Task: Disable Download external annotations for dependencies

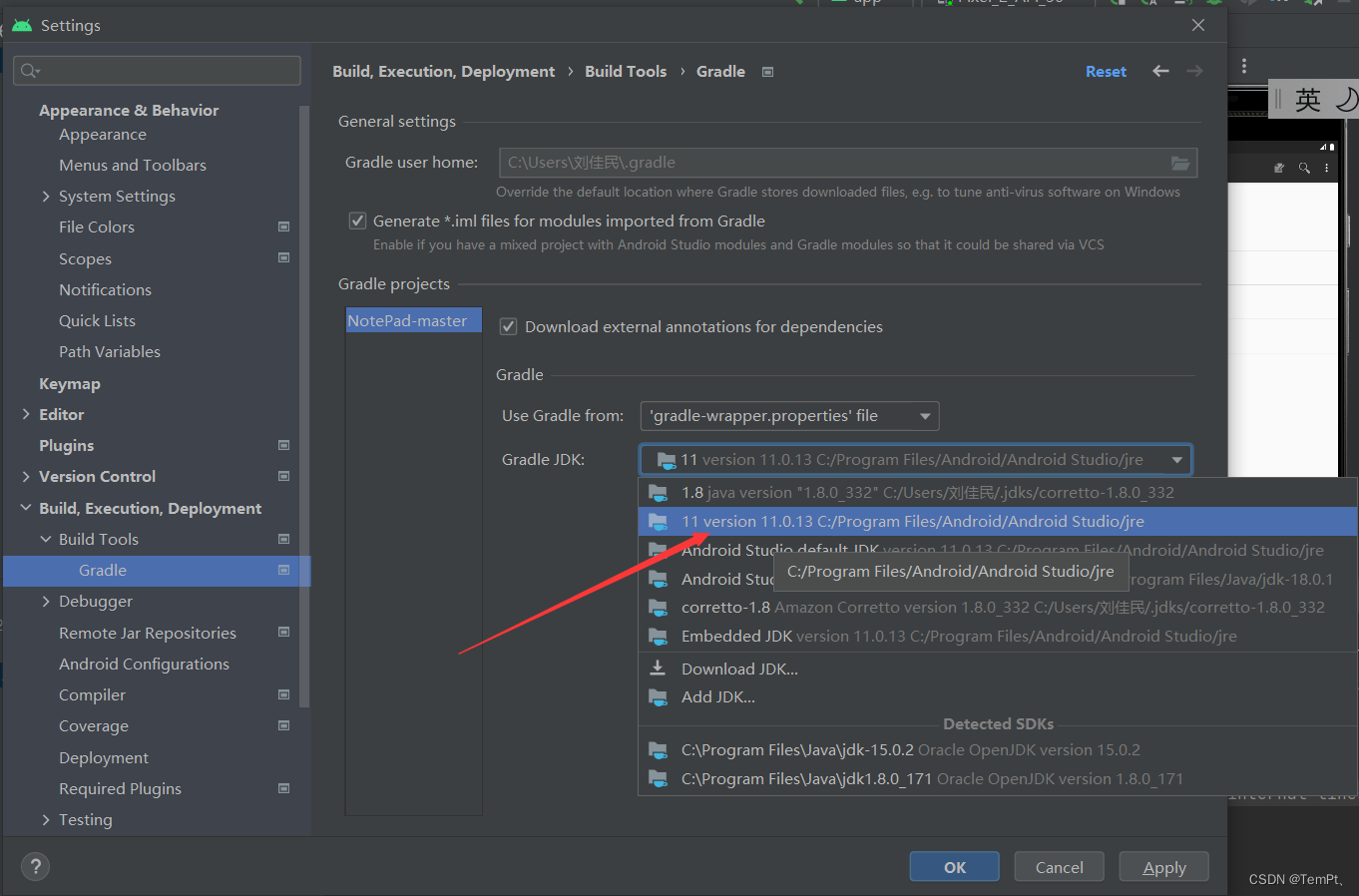Action: 508,326
